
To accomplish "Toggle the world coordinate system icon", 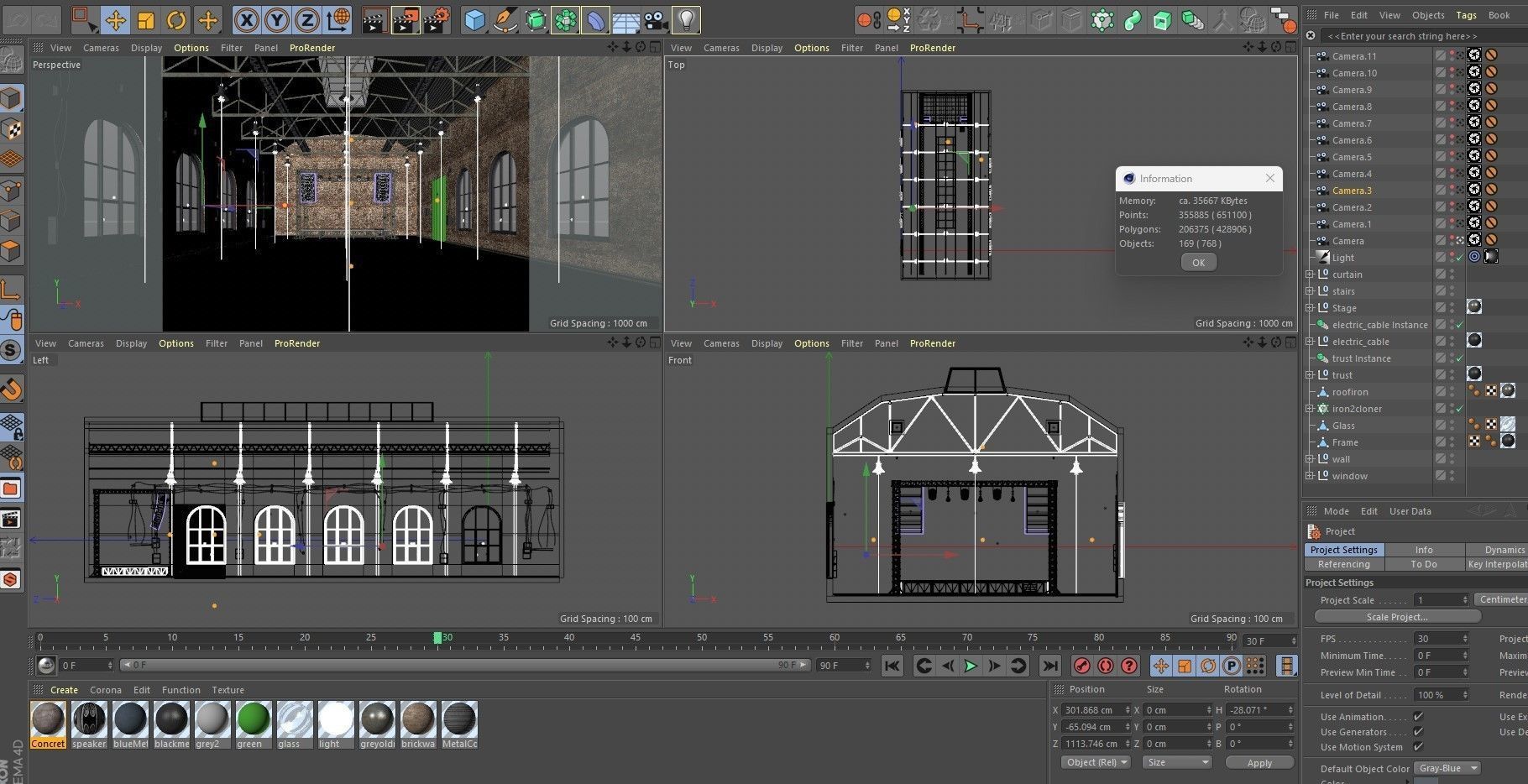I will coord(338,19).
